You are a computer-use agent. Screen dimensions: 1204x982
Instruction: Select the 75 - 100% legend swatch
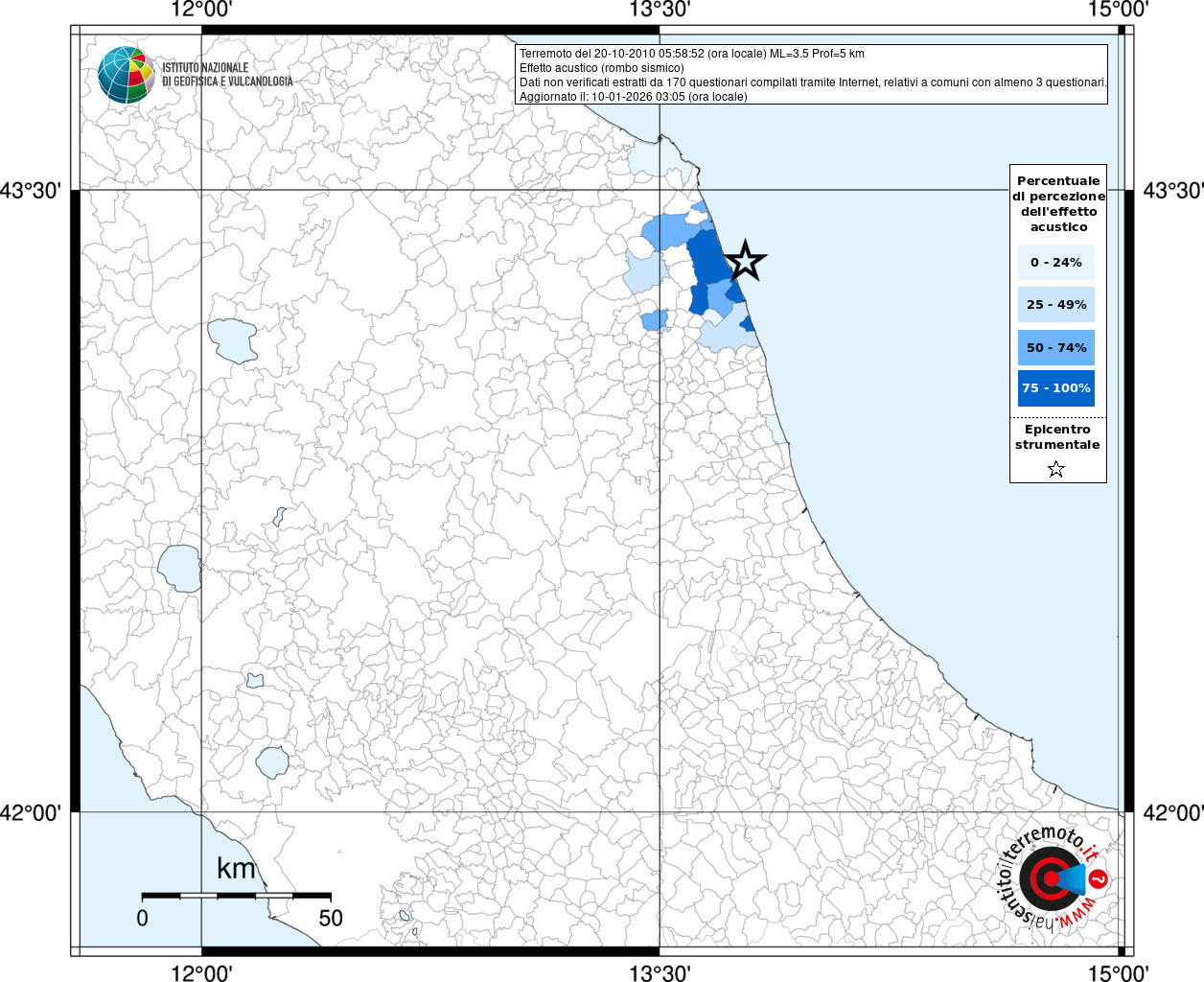[x=1056, y=388]
